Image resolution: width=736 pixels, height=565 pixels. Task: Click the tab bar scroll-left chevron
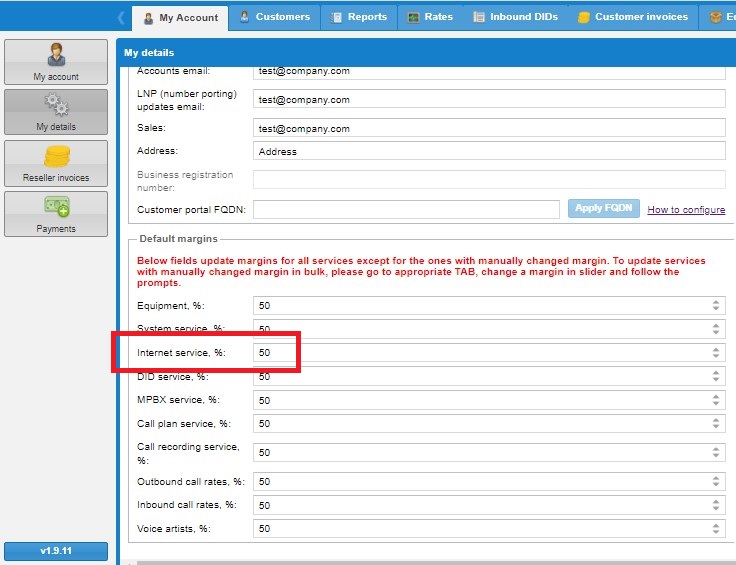point(121,17)
